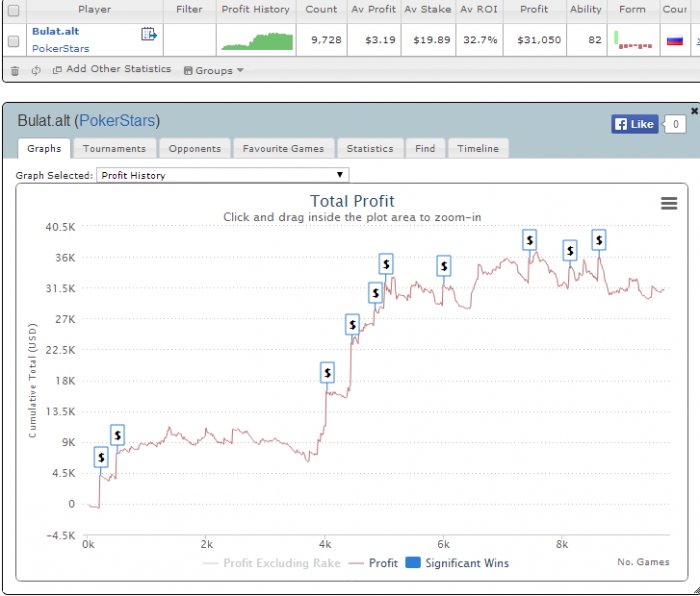Click the Like count bubble
700x596 pixels.
[x=675, y=124]
